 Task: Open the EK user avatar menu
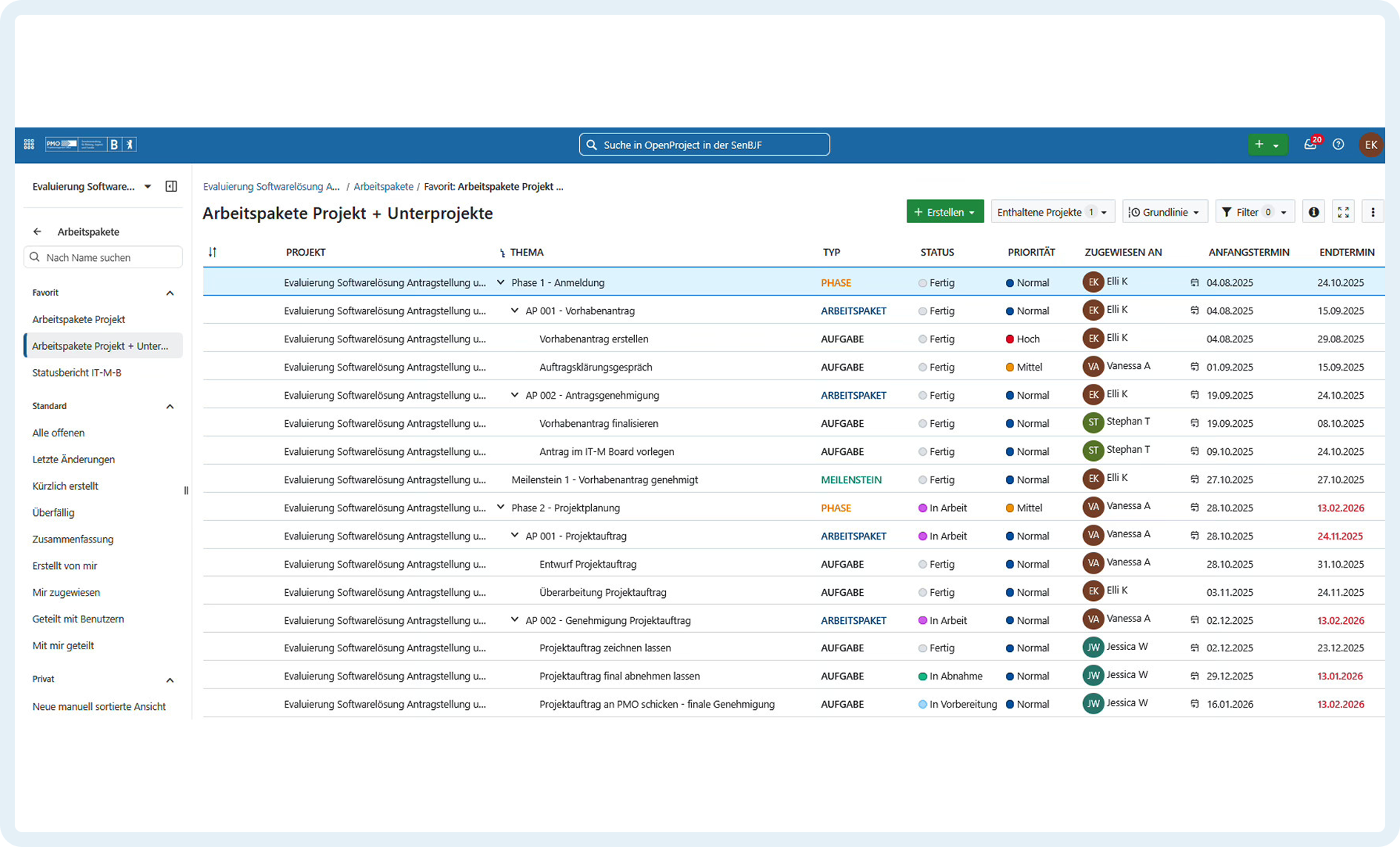click(x=1370, y=145)
